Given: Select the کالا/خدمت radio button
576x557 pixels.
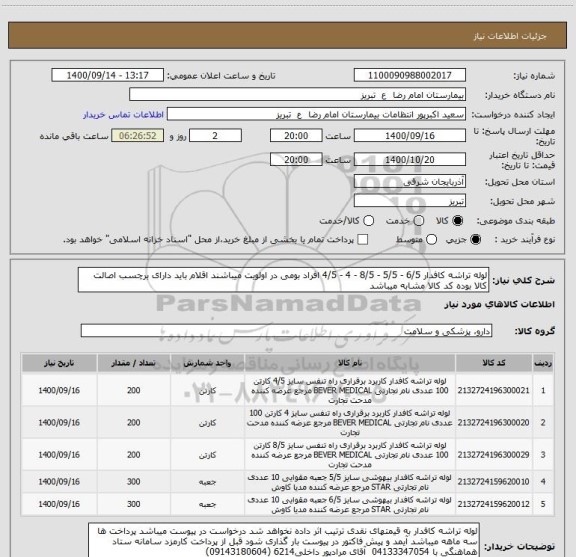Looking at the screenshot, I should pos(368,220).
